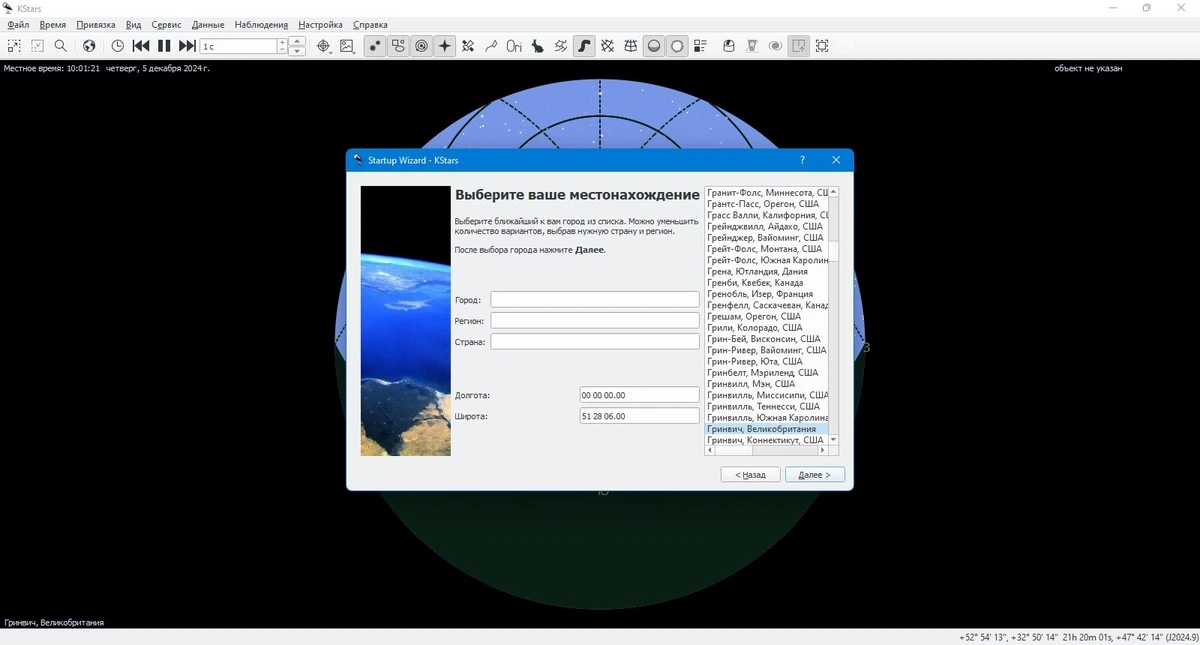The image size is (1200, 645).
Task: Pause the simulation clock
Action: 164,46
